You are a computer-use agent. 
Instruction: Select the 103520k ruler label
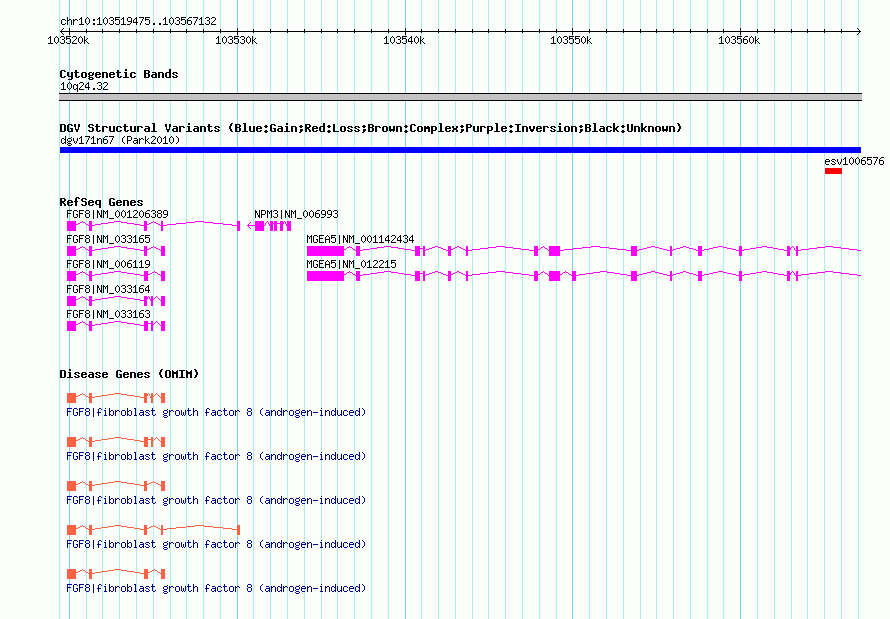pyautogui.click(x=68, y=40)
